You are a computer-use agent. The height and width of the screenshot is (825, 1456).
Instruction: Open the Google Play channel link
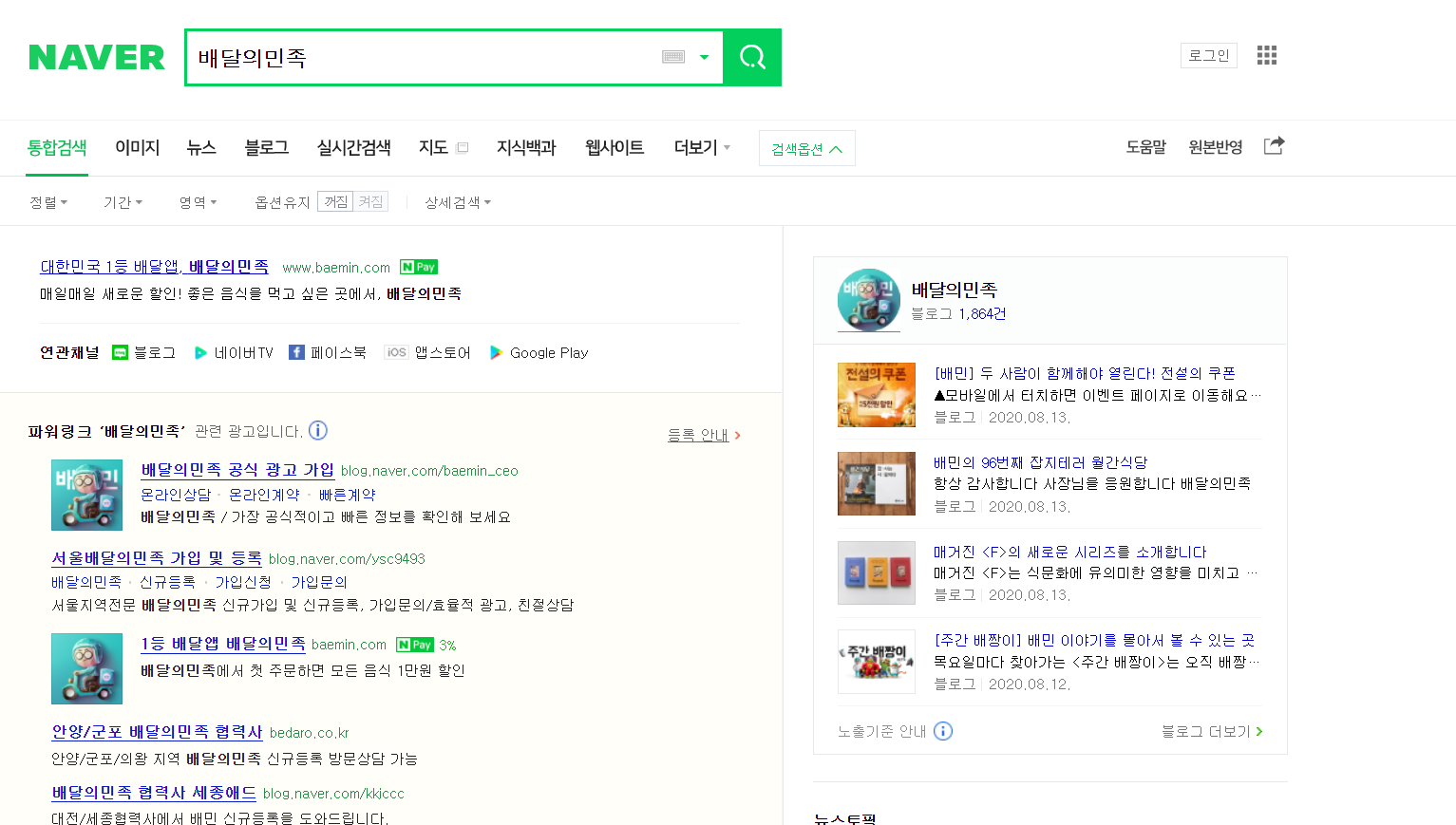(539, 352)
